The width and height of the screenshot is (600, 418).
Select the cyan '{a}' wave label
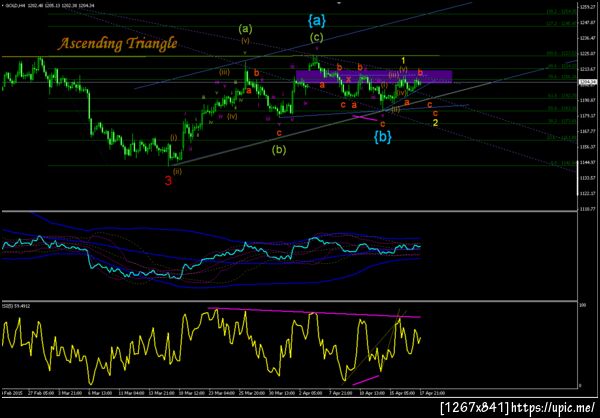[317, 21]
